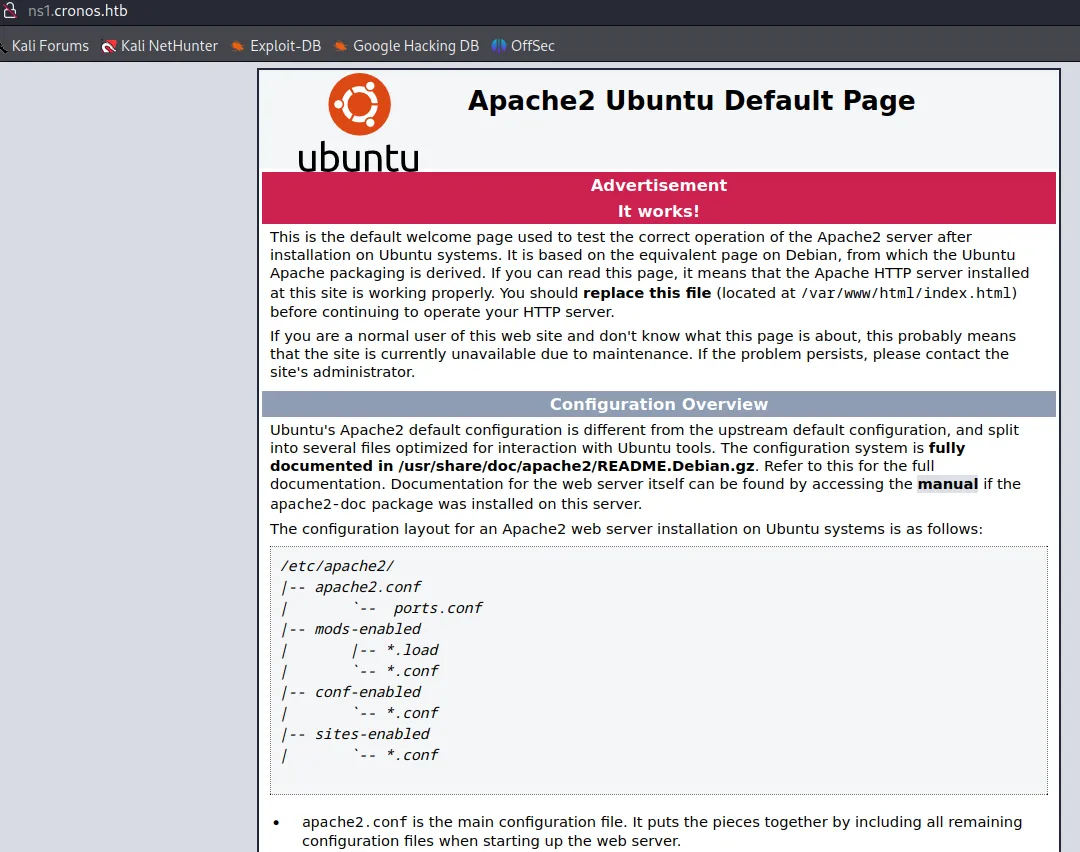Screen dimensions: 1080x852
Task: Click '*.conf' under mods-enabled
Action: 413,671
